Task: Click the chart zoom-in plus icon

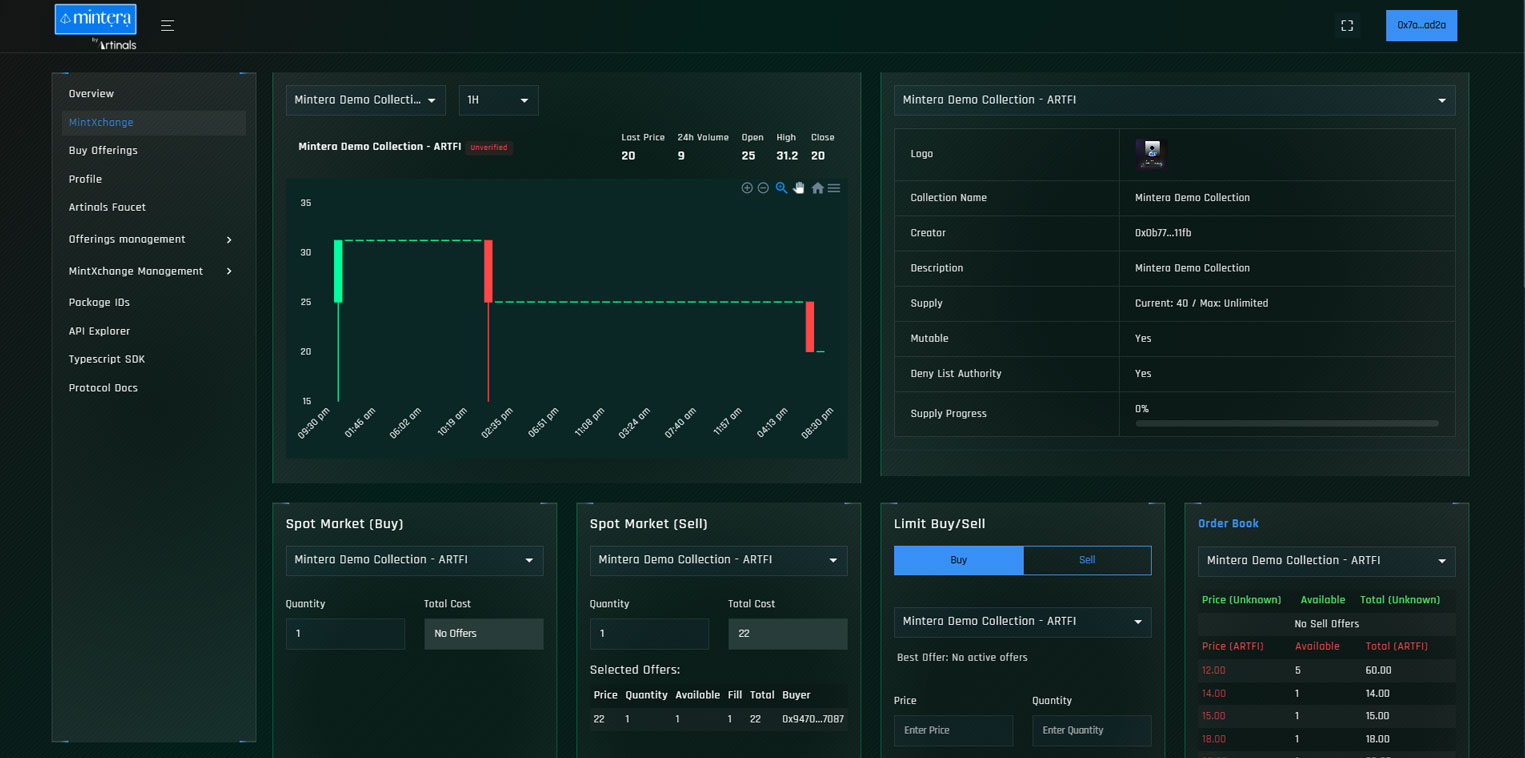Action: tap(747, 188)
